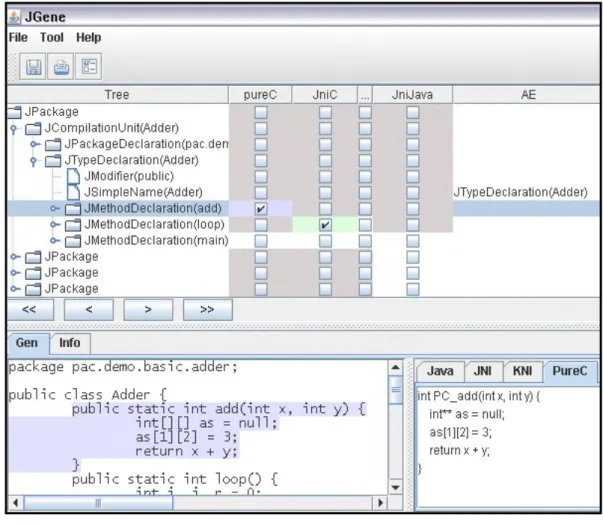
Task: Click source pane horizontal scrollbar thumb
Action: tap(98, 503)
